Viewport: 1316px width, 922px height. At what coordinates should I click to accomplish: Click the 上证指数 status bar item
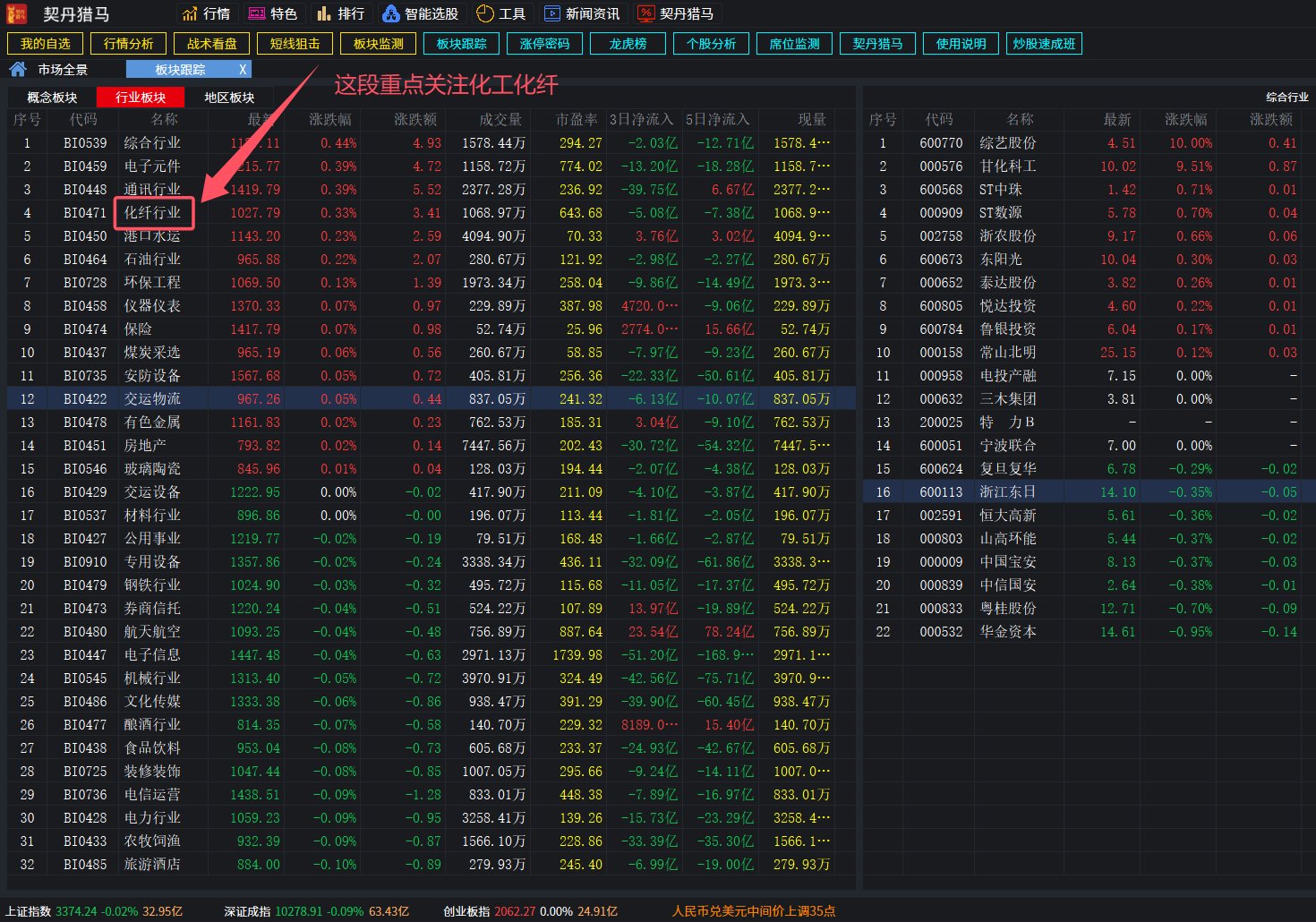pyautogui.click(x=29, y=911)
